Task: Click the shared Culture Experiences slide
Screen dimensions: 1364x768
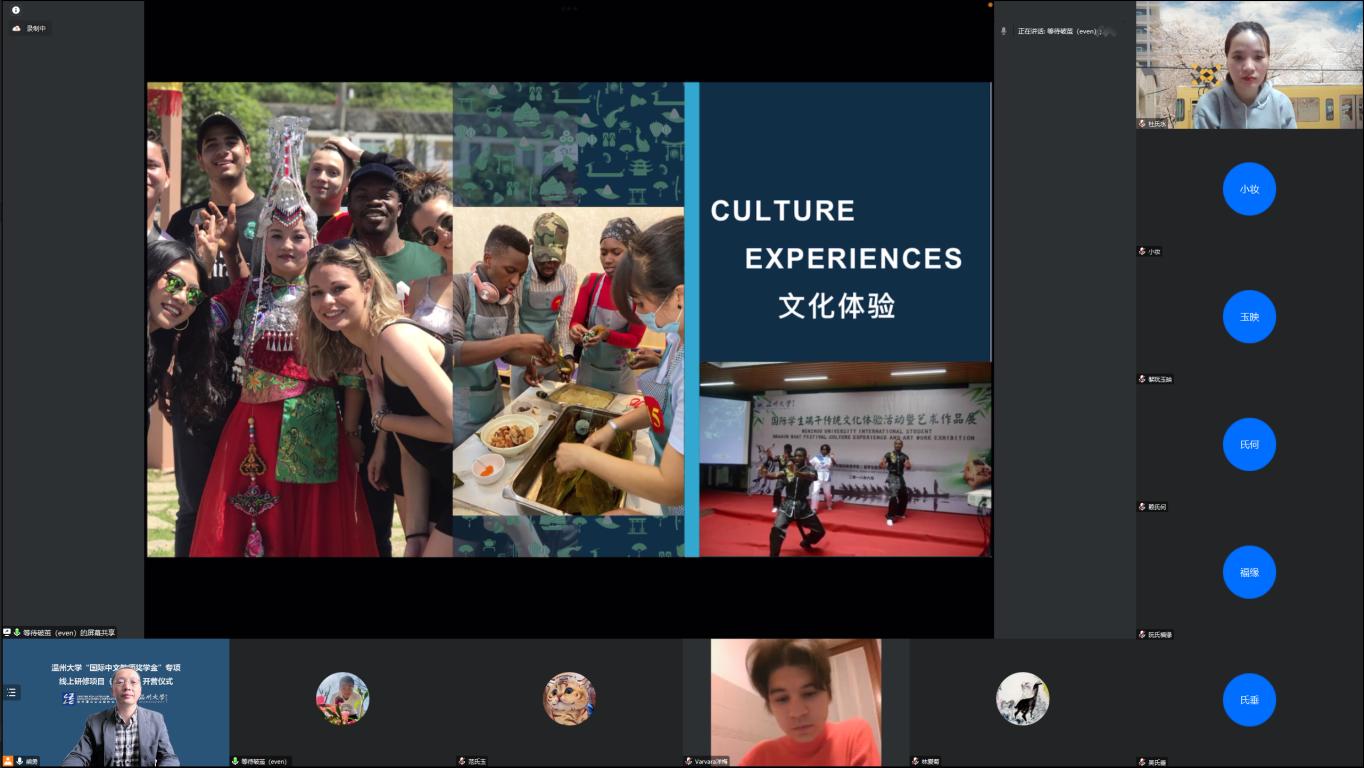Action: (x=569, y=319)
